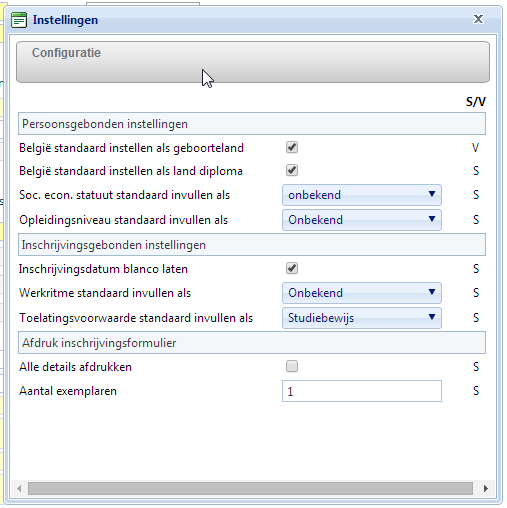The image size is (507, 508).
Task: Select Afdruk inschrijvingsformulier section header
Action: 252,343
